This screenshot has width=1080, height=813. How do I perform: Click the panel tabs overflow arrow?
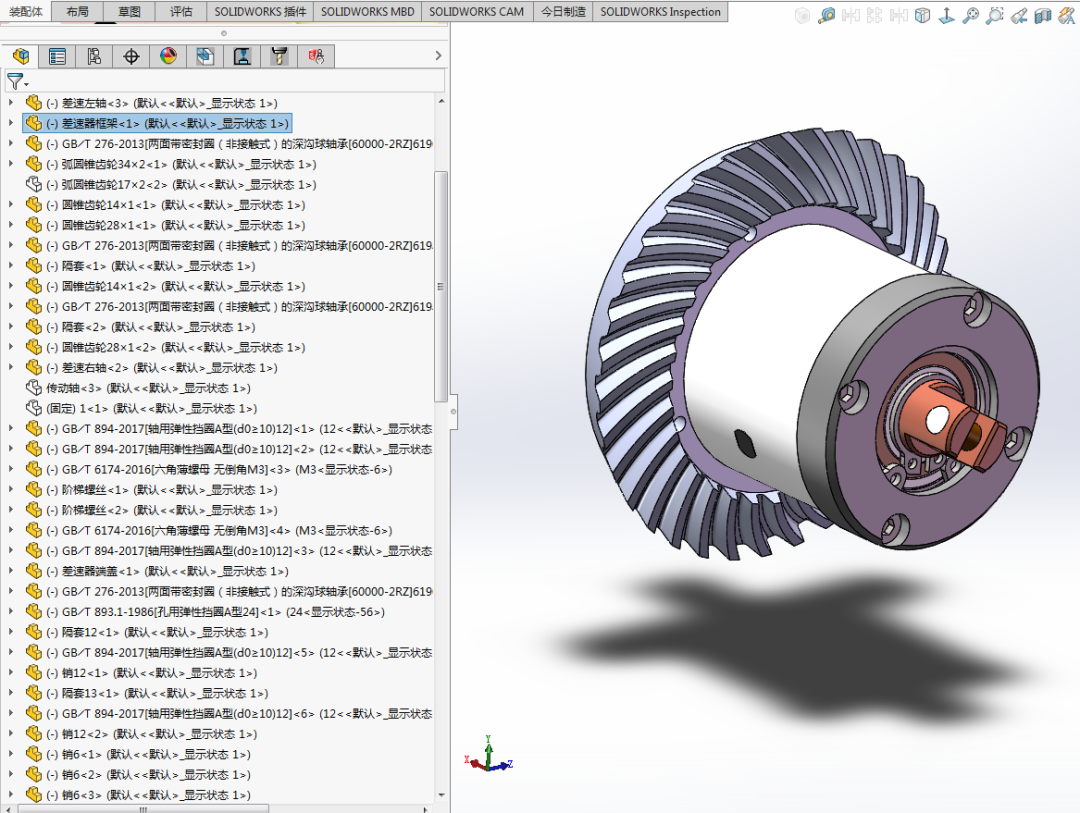(438, 56)
